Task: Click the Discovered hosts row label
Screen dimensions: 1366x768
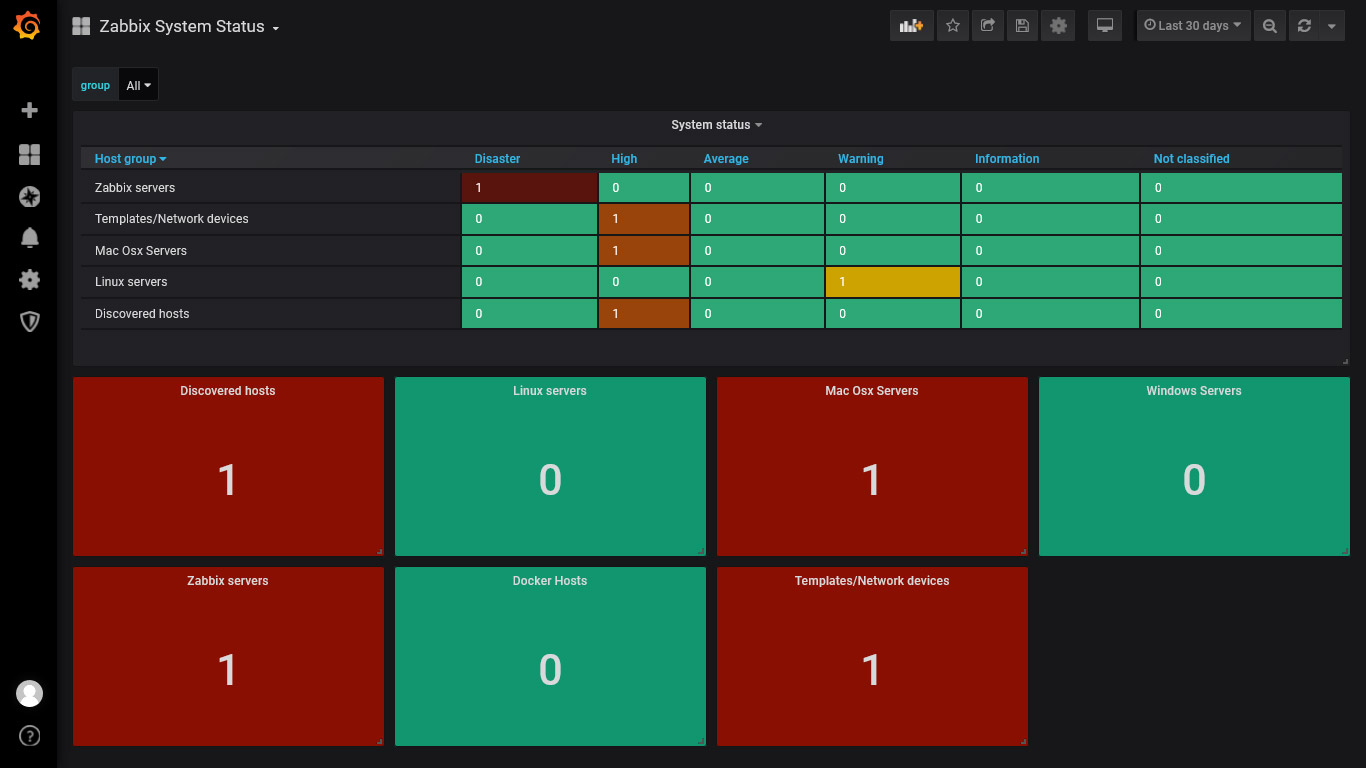Action: click(142, 314)
